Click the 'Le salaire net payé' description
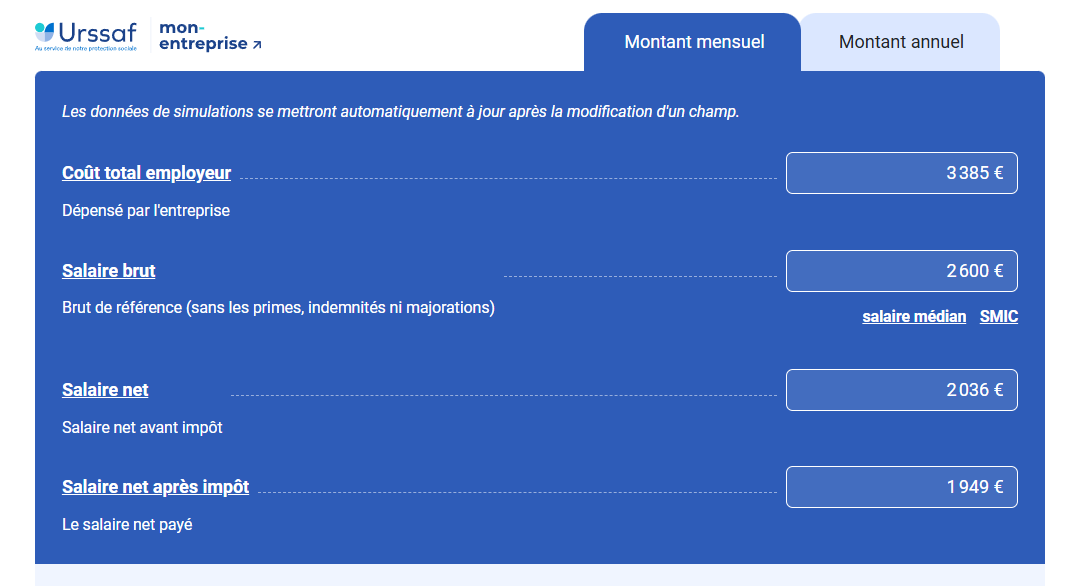Viewport: 1069px width, 586px height. tap(127, 525)
